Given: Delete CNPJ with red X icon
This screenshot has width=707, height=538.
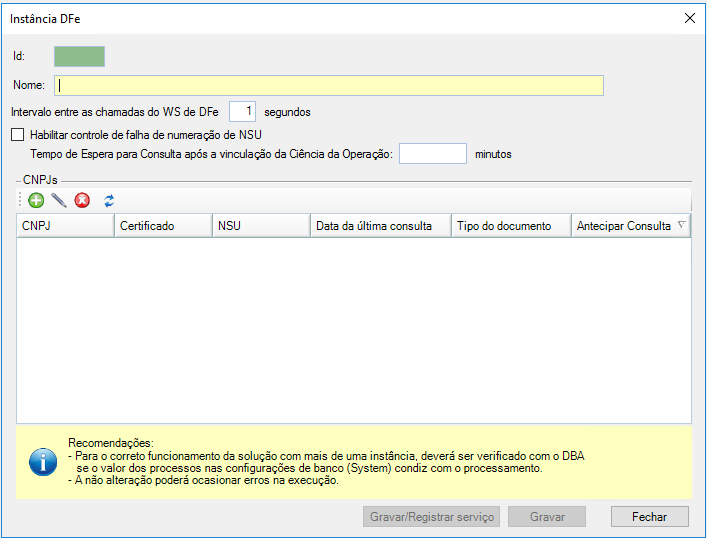Looking at the screenshot, I should click(82, 200).
